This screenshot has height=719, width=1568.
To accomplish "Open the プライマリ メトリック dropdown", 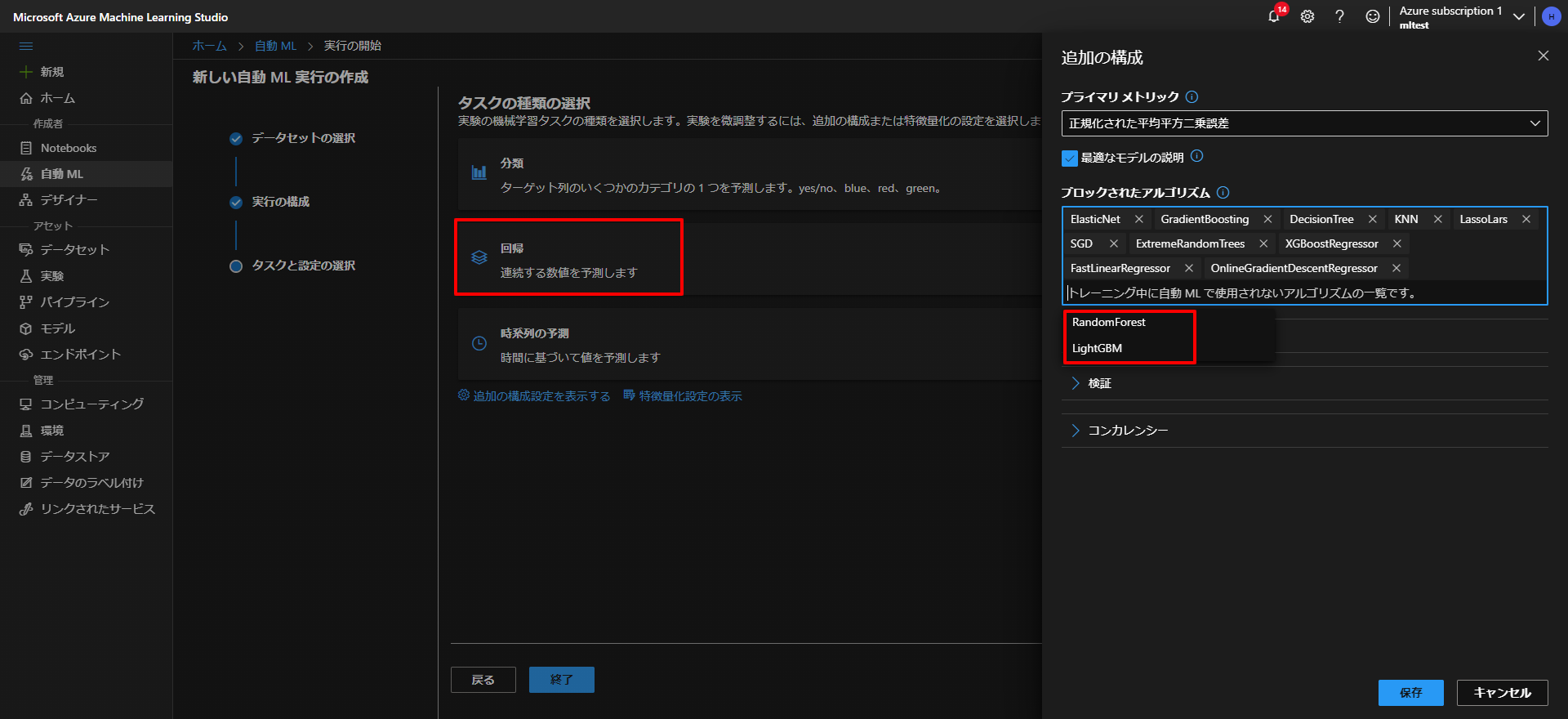I will tap(1304, 123).
